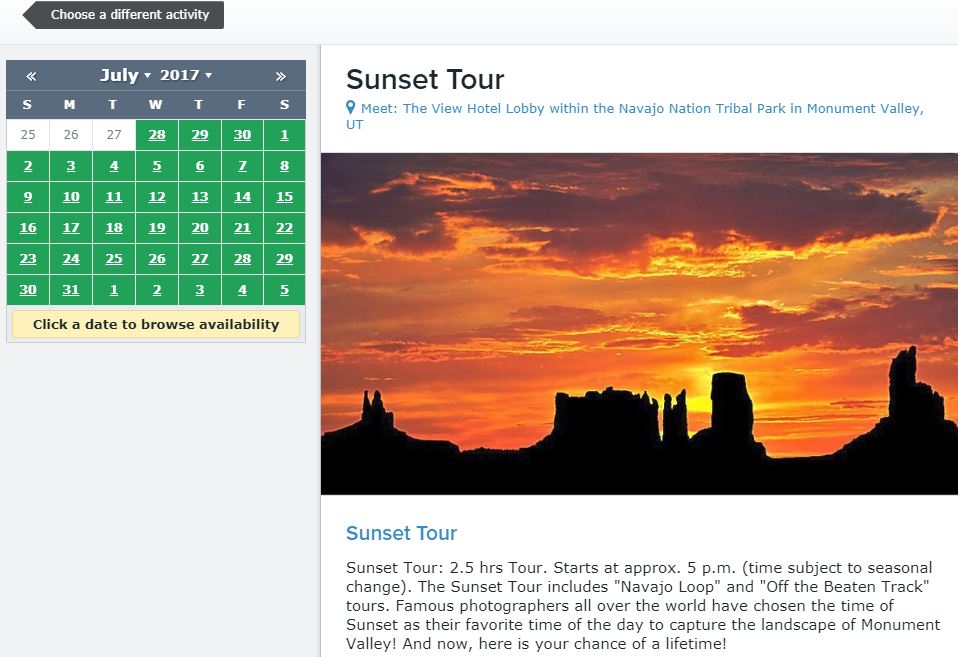
Task: Click Friday July 28 in the fifth row
Action: click(x=243, y=259)
